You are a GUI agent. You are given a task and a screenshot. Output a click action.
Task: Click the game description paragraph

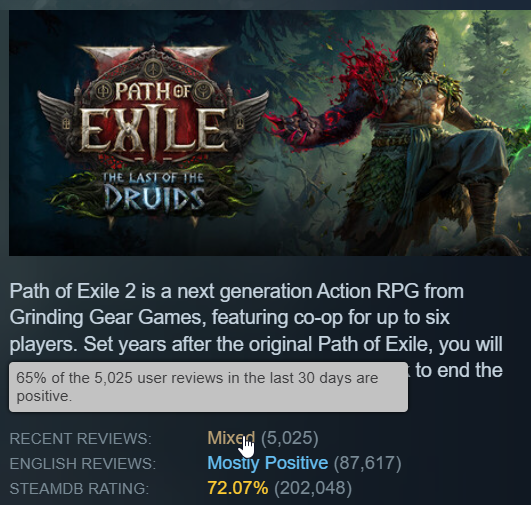256,330
